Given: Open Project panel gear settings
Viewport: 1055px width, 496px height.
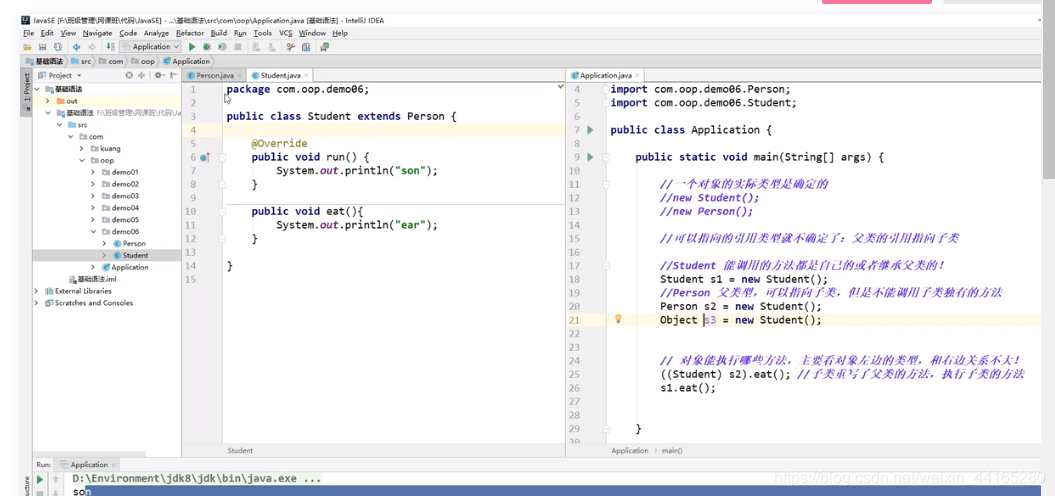Looking at the screenshot, I should point(159,75).
